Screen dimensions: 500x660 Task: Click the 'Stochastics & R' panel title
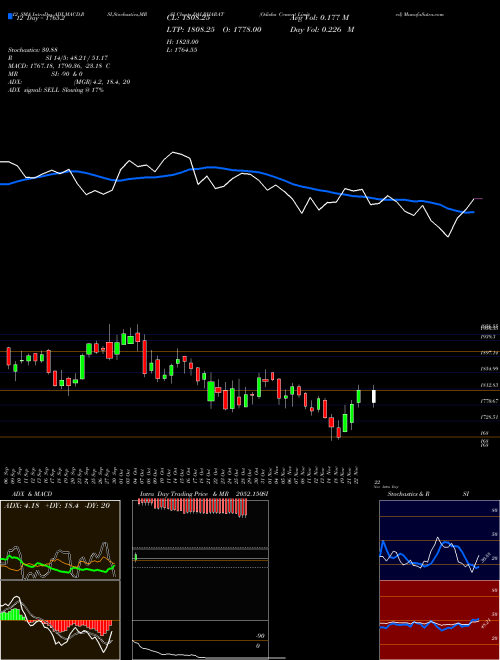click(408, 494)
